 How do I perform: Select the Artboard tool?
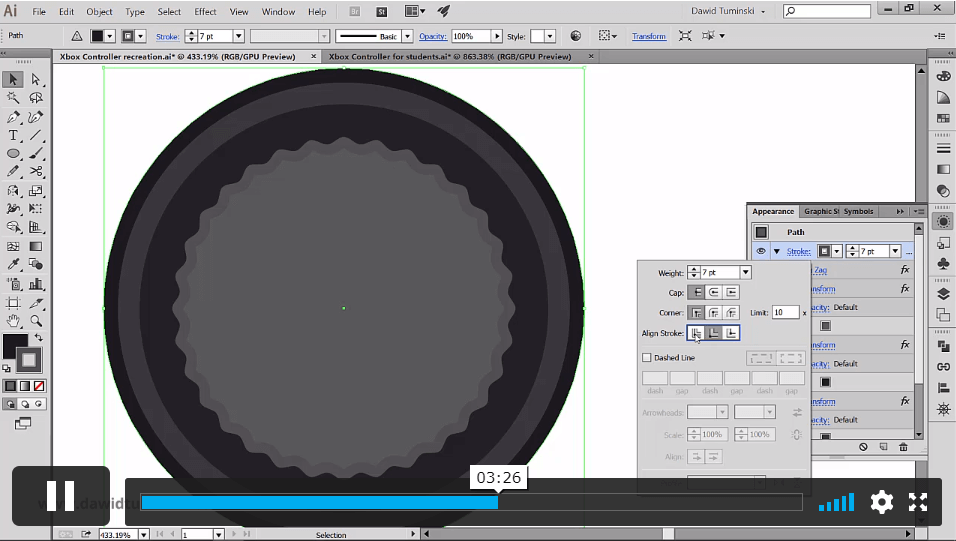(x=13, y=303)
